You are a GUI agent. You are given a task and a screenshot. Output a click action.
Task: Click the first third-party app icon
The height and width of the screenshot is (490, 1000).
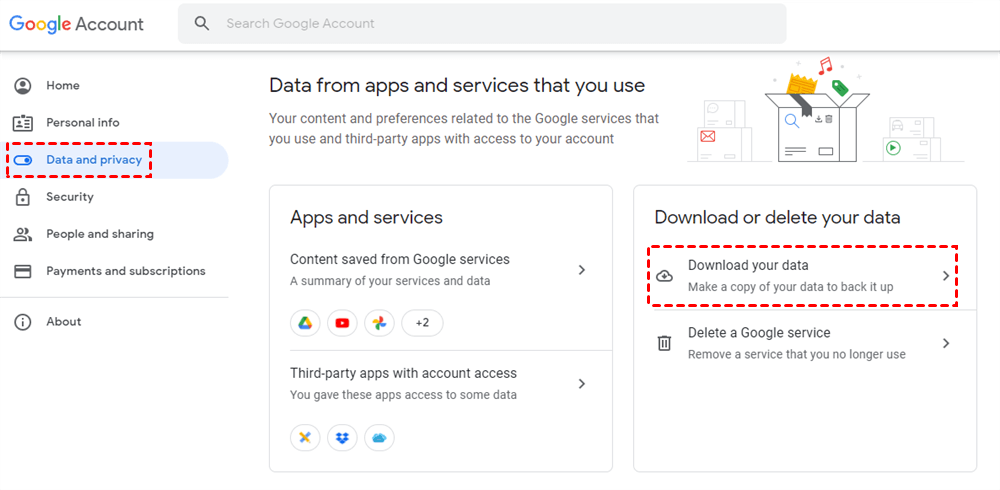305,438
